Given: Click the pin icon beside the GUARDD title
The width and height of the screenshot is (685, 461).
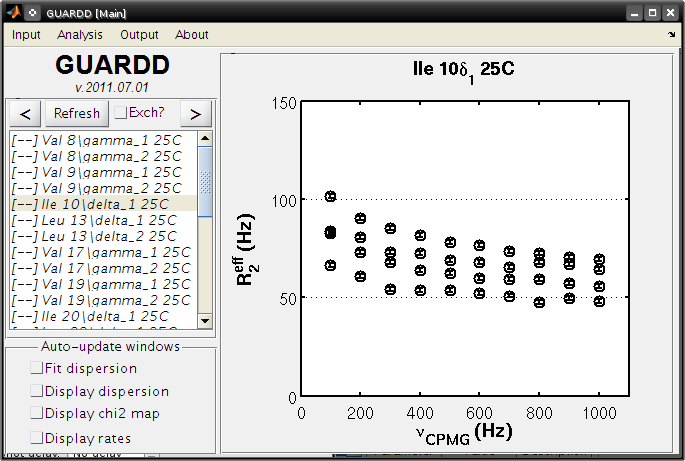Looking at the screenshot, I should [x=33, y=13].
